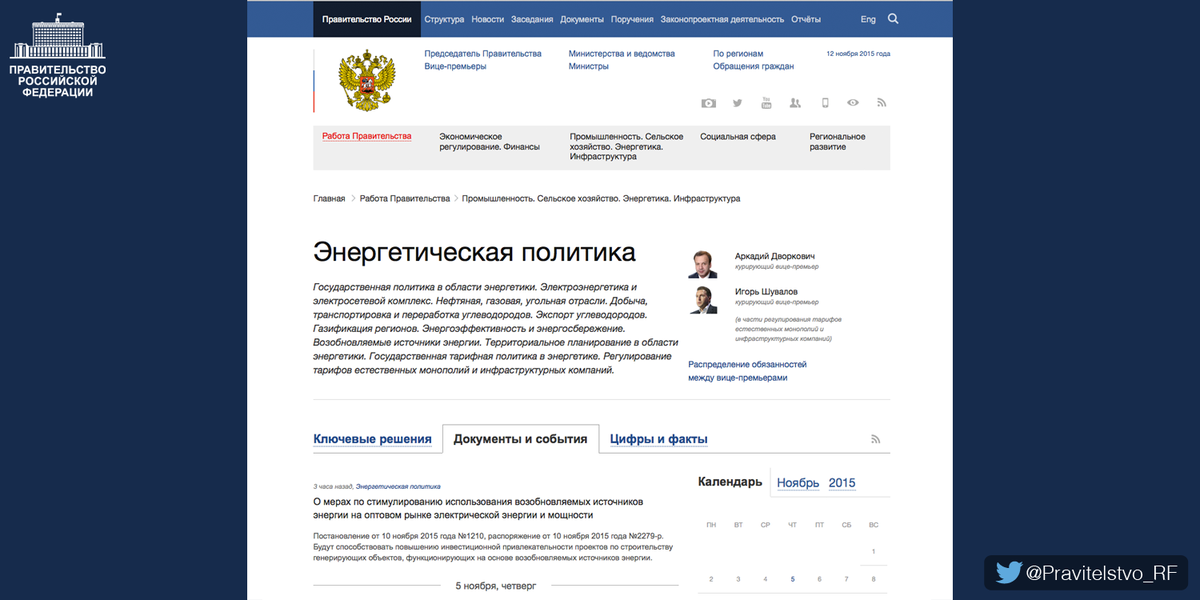Open the Поручения menu item
Screen dimensions: 1200x600
click(632, 19)
